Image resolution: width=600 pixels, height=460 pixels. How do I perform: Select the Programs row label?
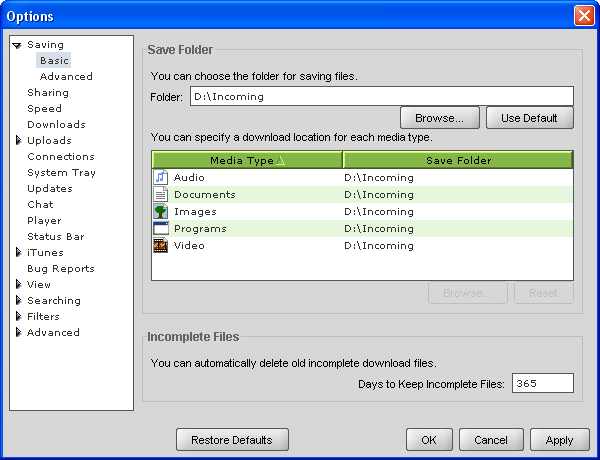(200, 228)
